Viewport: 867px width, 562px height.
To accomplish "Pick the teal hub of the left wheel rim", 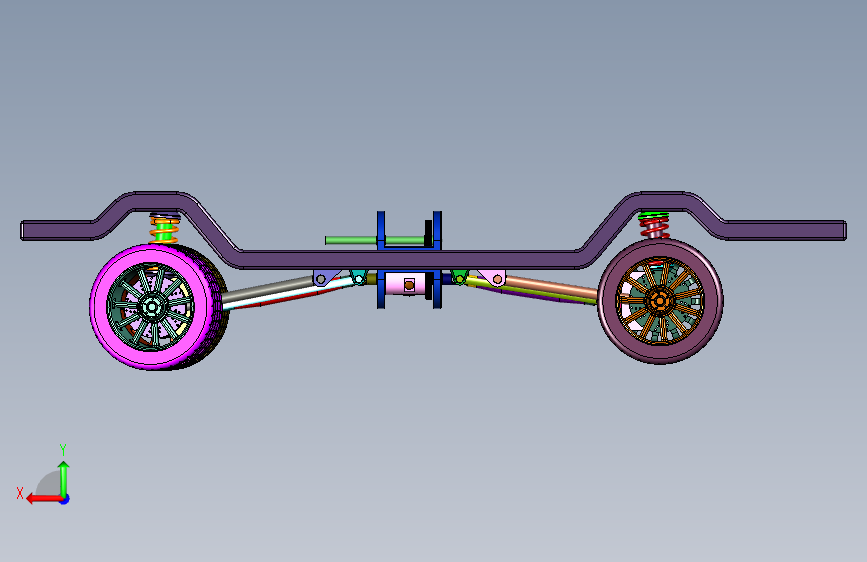I will (151, 306).
